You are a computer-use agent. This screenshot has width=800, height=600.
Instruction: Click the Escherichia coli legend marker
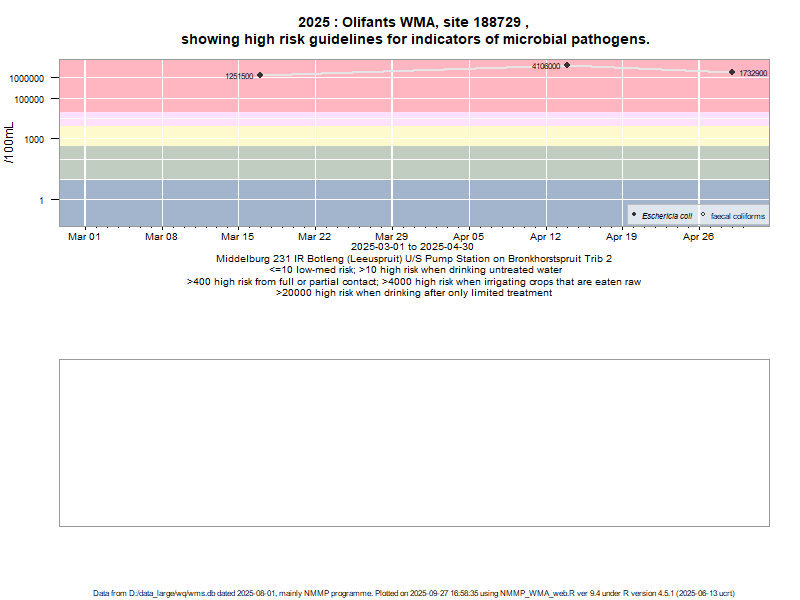coord(634,215)
